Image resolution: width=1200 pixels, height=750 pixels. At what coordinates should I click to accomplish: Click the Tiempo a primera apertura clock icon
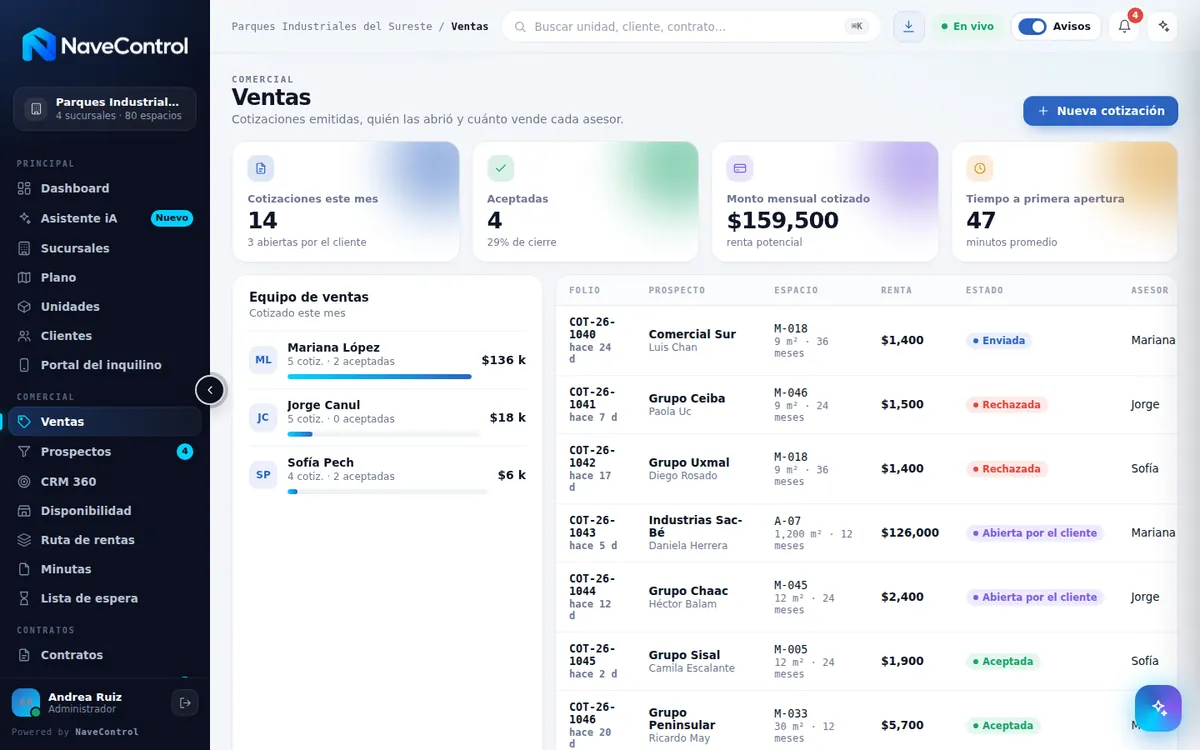coord(980,168)
